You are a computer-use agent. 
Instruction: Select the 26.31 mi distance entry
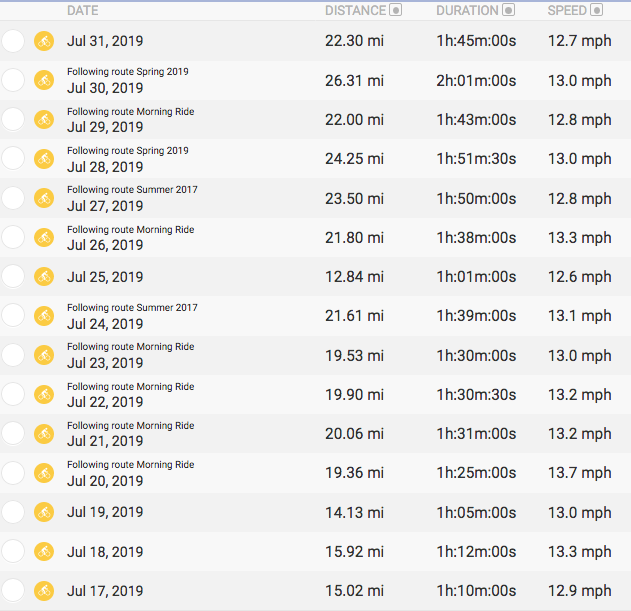[x=354, y=81]
